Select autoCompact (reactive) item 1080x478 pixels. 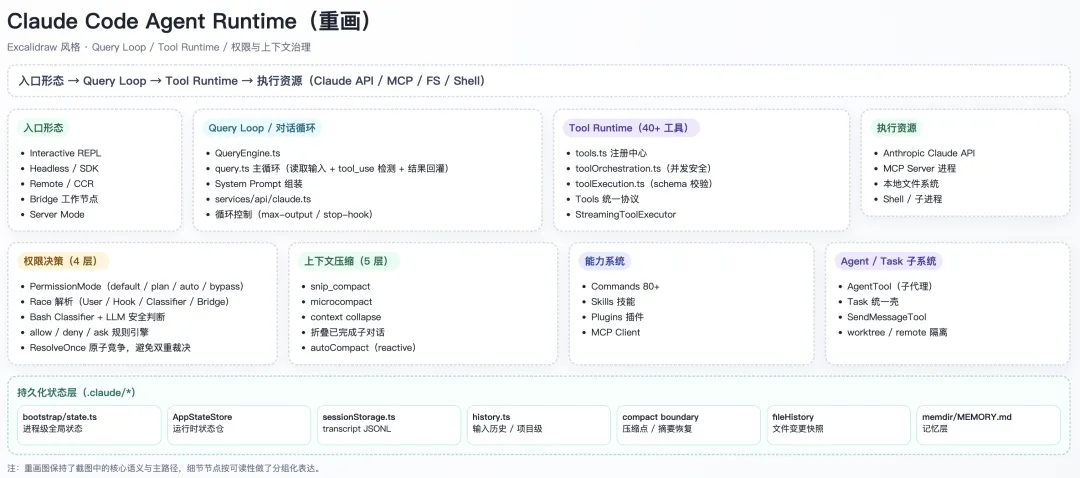point(363,348)
